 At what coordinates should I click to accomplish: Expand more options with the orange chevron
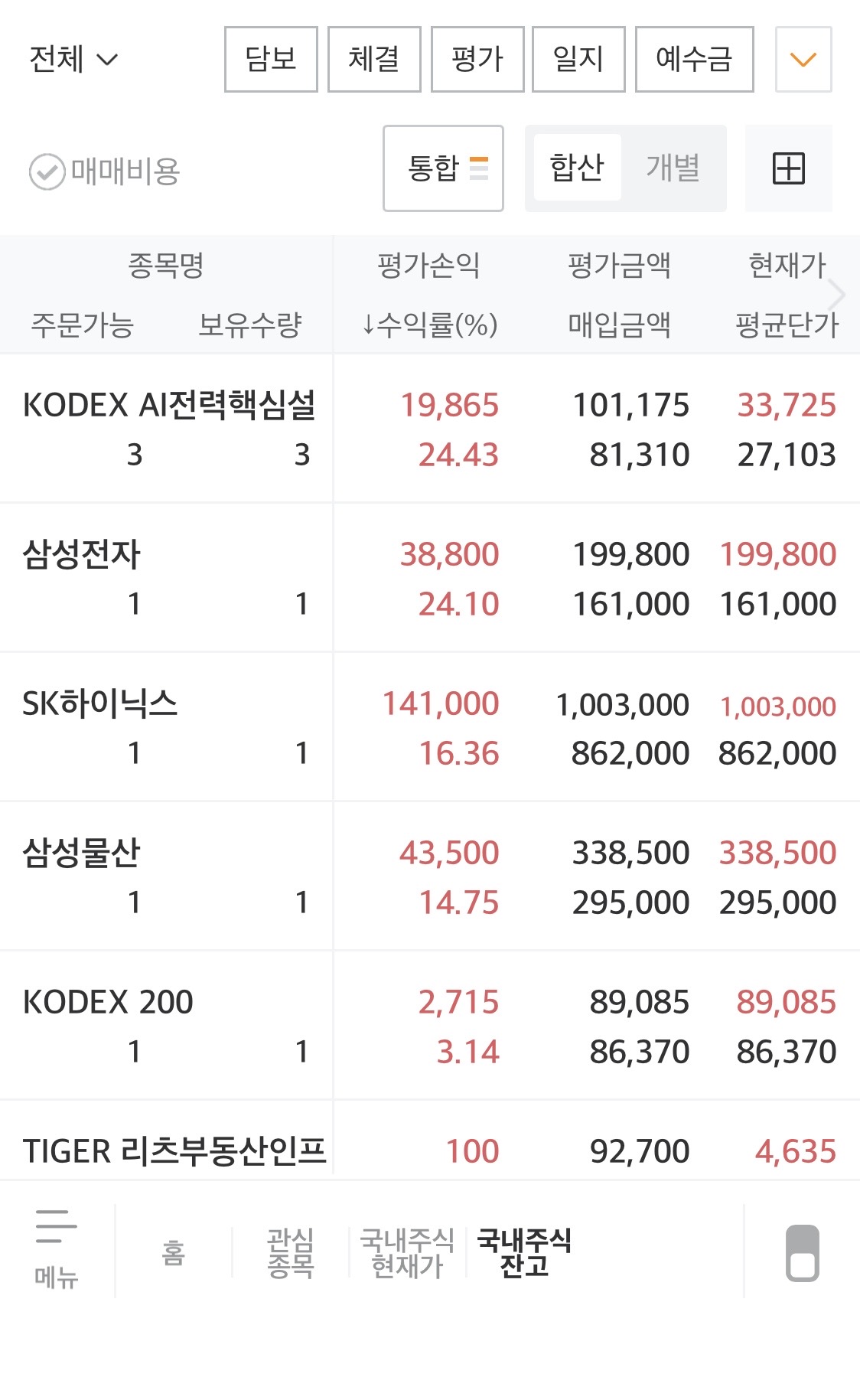pos(803,60)
